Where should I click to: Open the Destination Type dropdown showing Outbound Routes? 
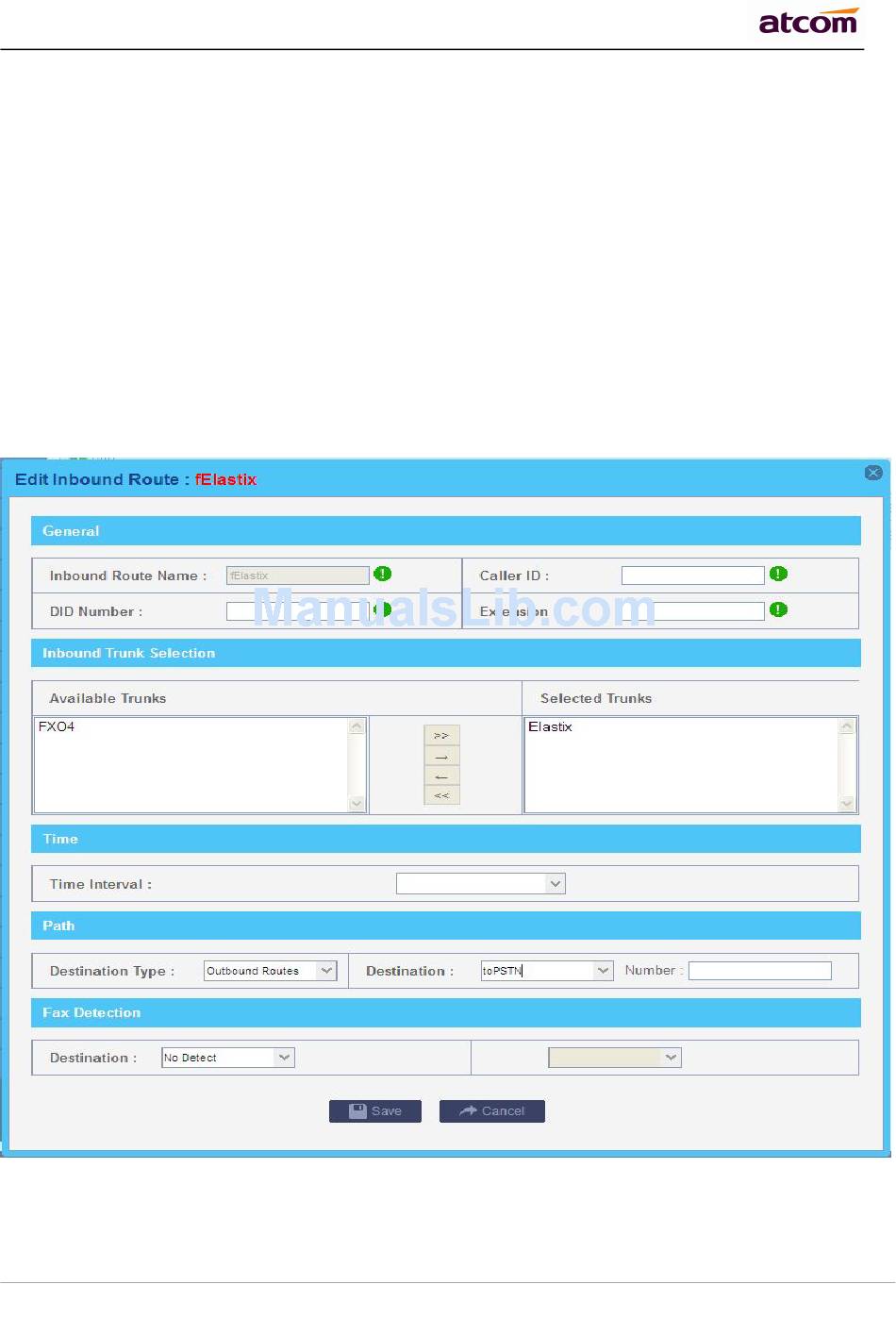point(271,971)
